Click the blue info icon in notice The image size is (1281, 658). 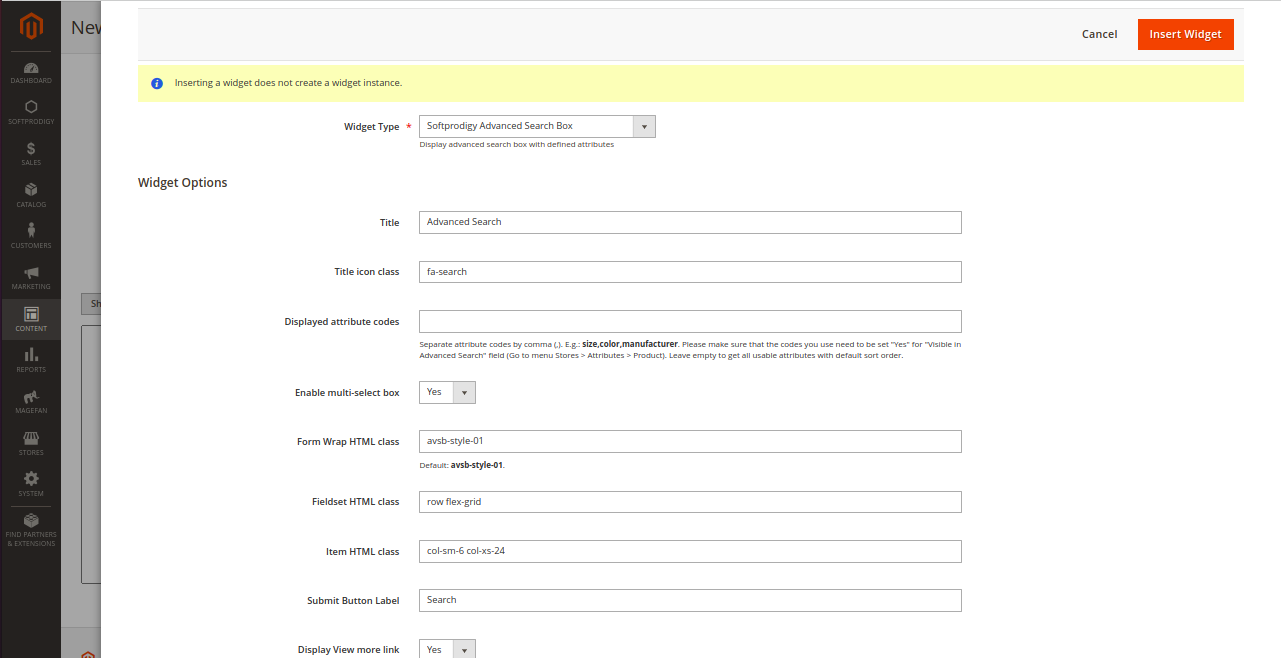coord(157,83)
